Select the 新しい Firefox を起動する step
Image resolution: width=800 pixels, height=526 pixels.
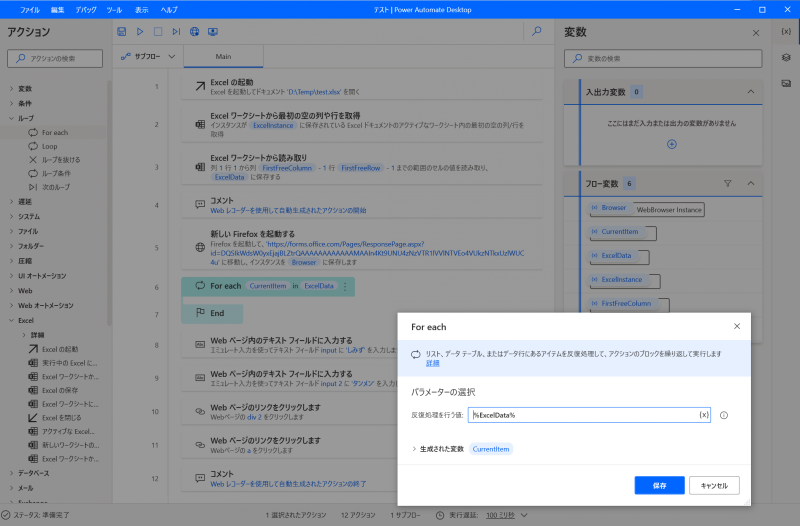click(362, 247)
